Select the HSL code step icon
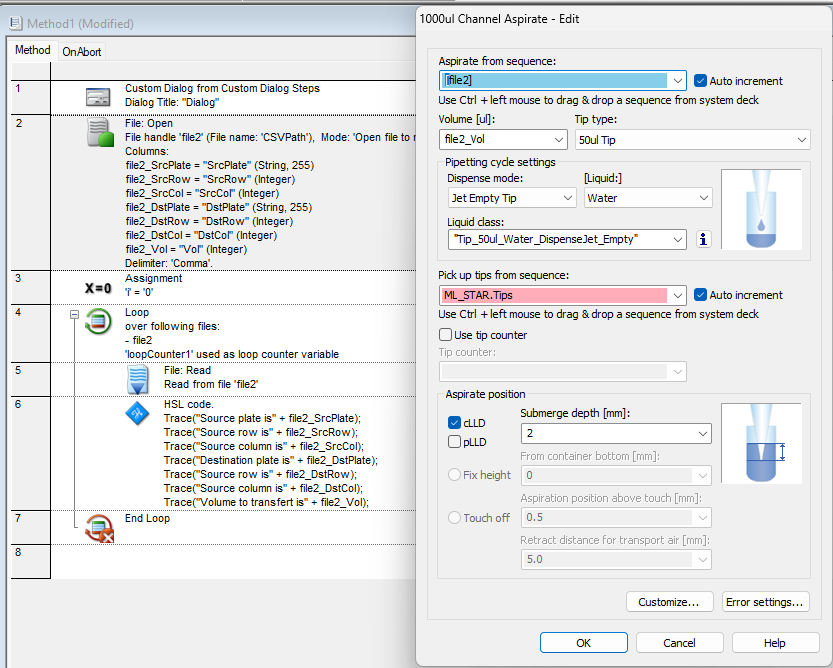Viewport: 833px width, 668px height. click(x=137, y=413)
